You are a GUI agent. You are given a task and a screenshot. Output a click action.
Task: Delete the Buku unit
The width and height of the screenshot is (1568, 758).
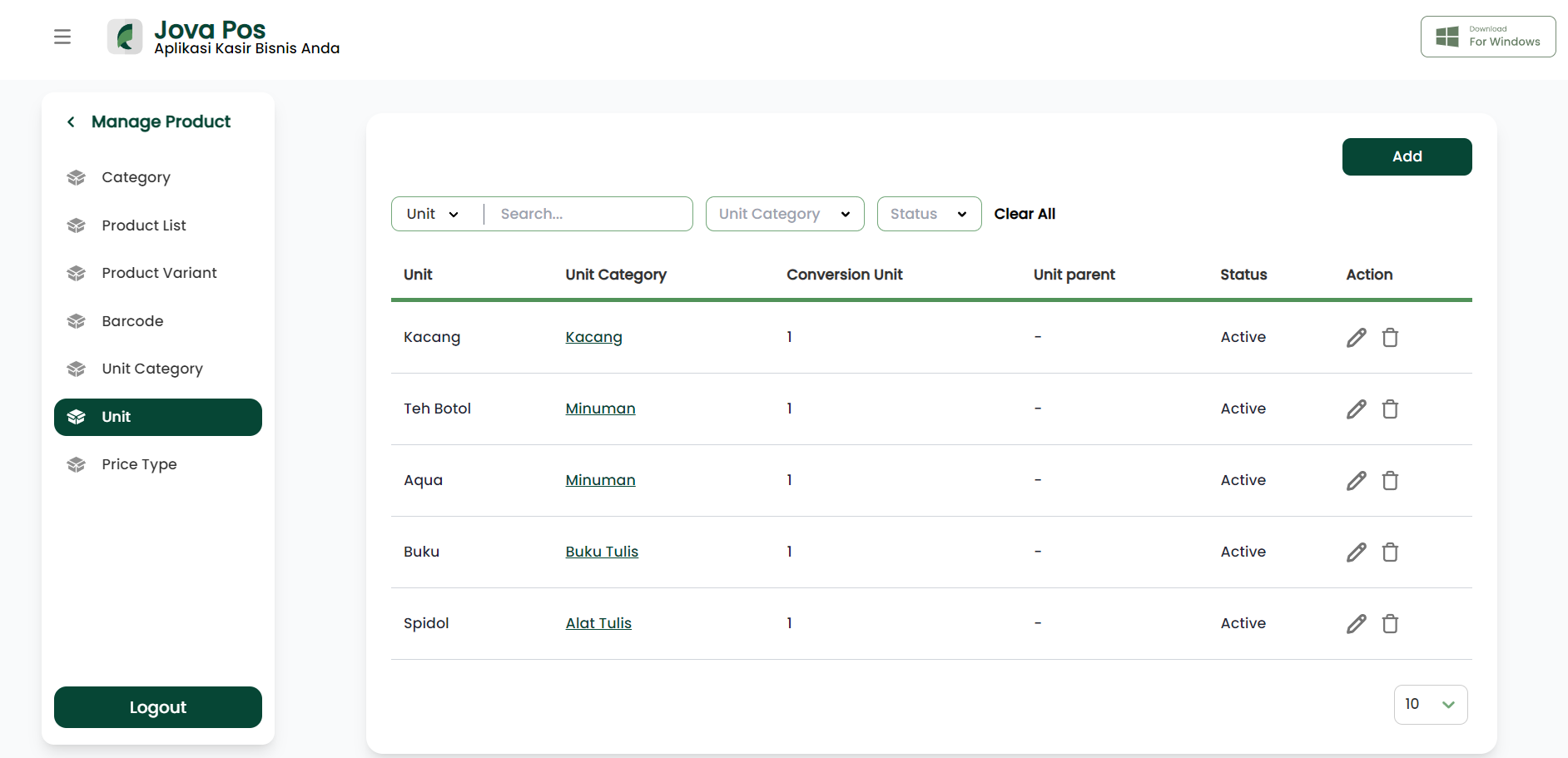pyautogui.click(x=1390, y=552)
